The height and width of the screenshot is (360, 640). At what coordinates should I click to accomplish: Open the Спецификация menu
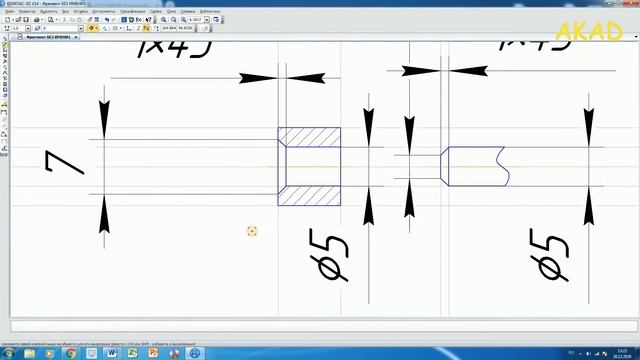(133, 11)
